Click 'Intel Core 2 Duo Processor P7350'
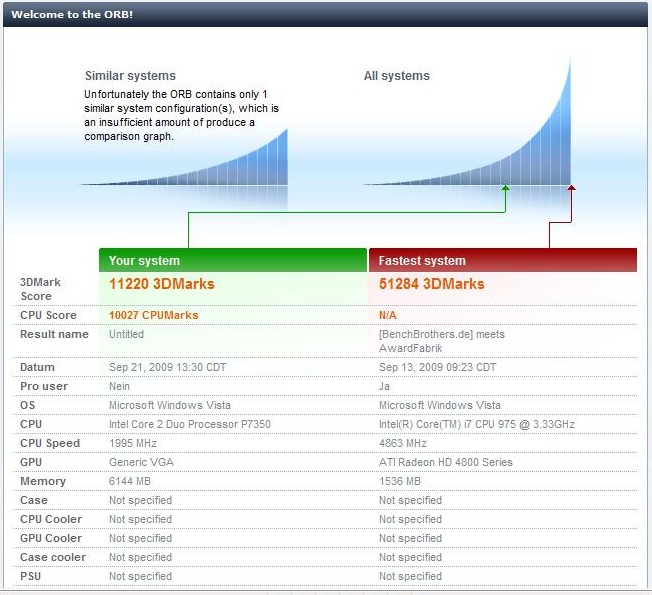Viewport: 652px width, 595px height. click(x=190, y=425)
